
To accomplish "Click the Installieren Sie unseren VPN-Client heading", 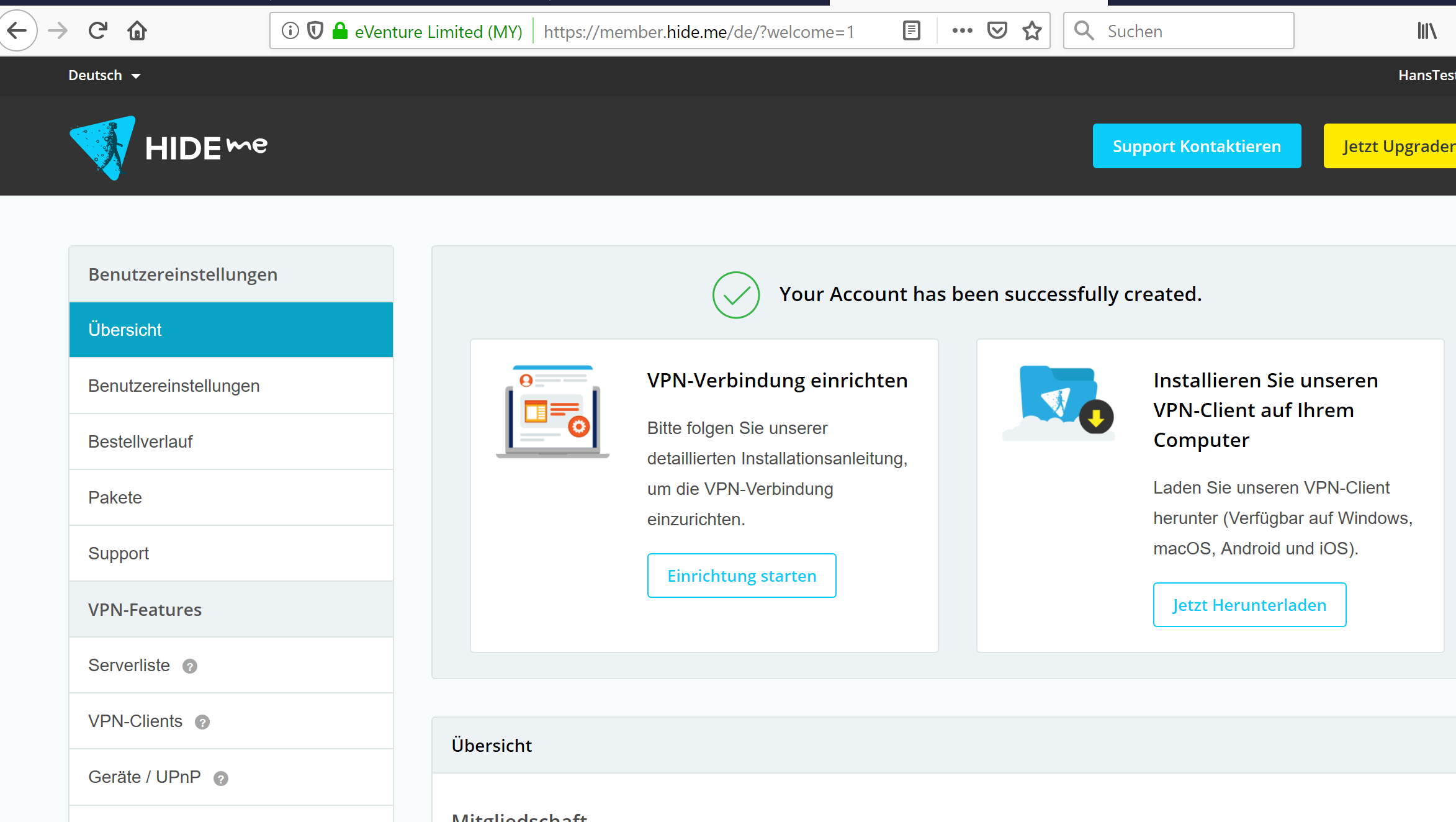I will 1265,410.
